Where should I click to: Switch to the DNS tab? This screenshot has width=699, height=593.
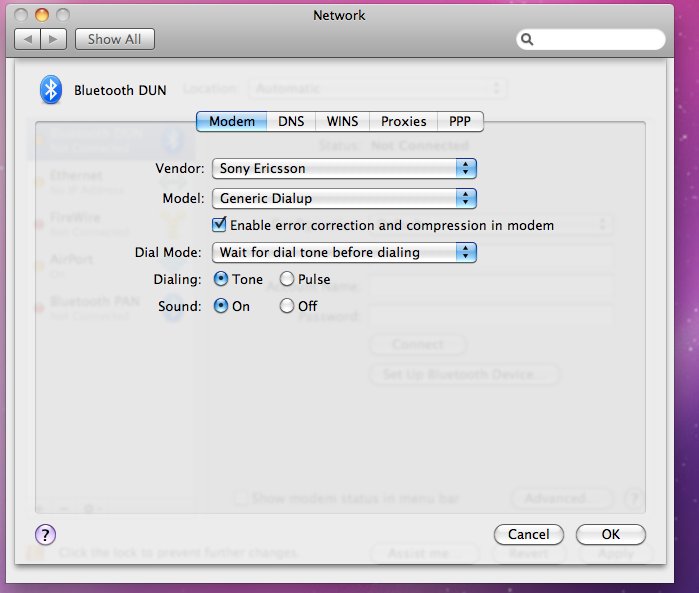tap(291, 121)
